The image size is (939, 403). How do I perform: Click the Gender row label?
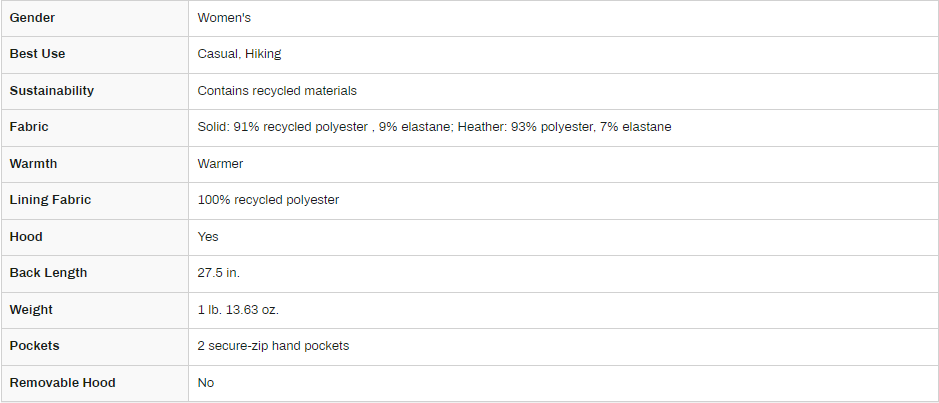pos(32,18)
